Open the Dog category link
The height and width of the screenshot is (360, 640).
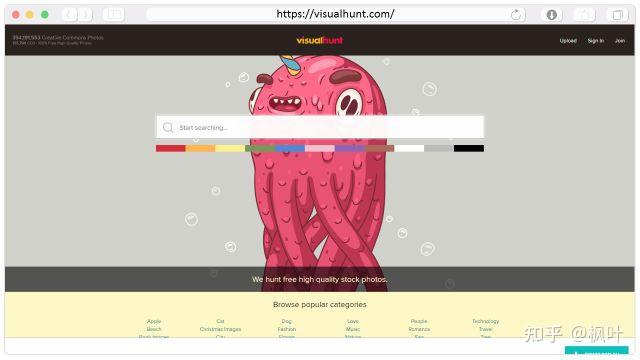(x=287, y=321)
